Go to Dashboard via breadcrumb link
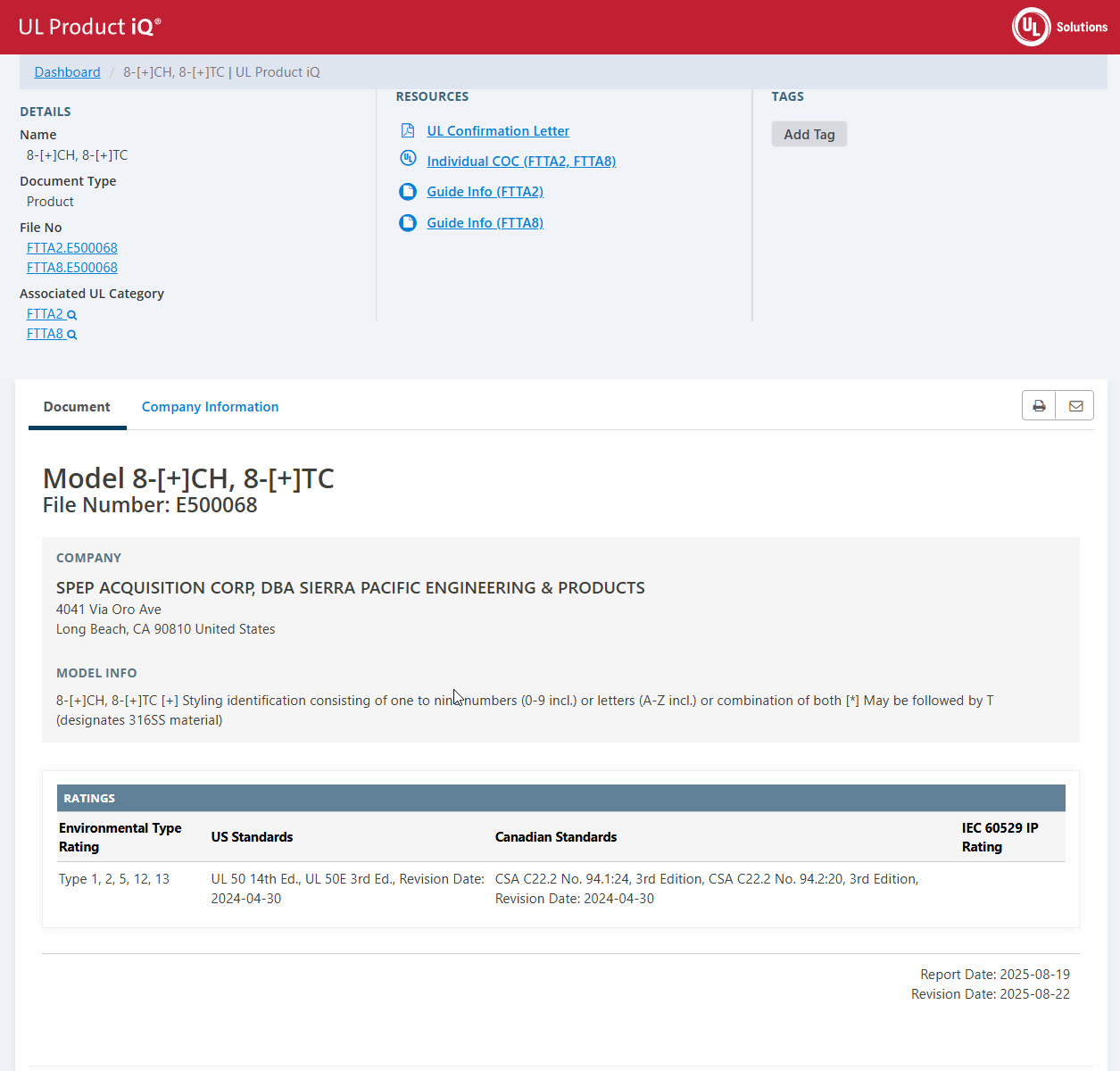The image size is (1120, 1071). 67,72
